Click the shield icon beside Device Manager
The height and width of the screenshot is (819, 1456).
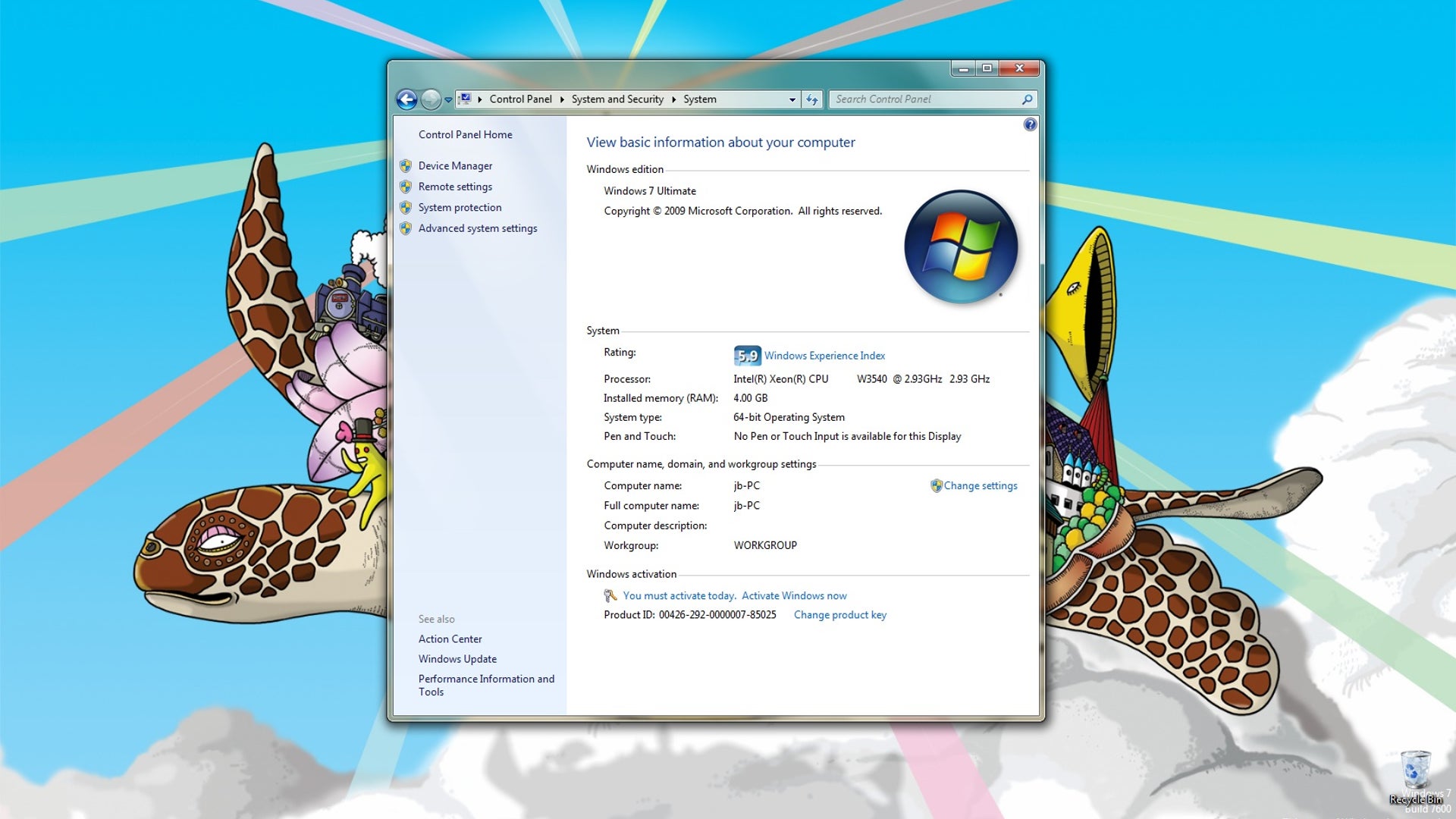coord(406,165)
